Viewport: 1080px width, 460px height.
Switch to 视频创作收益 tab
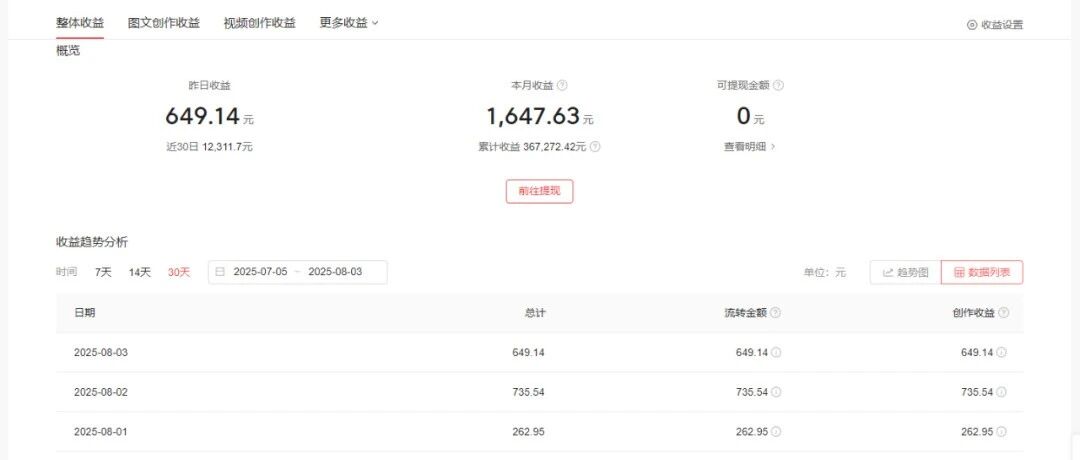click(x=260, y=23)
